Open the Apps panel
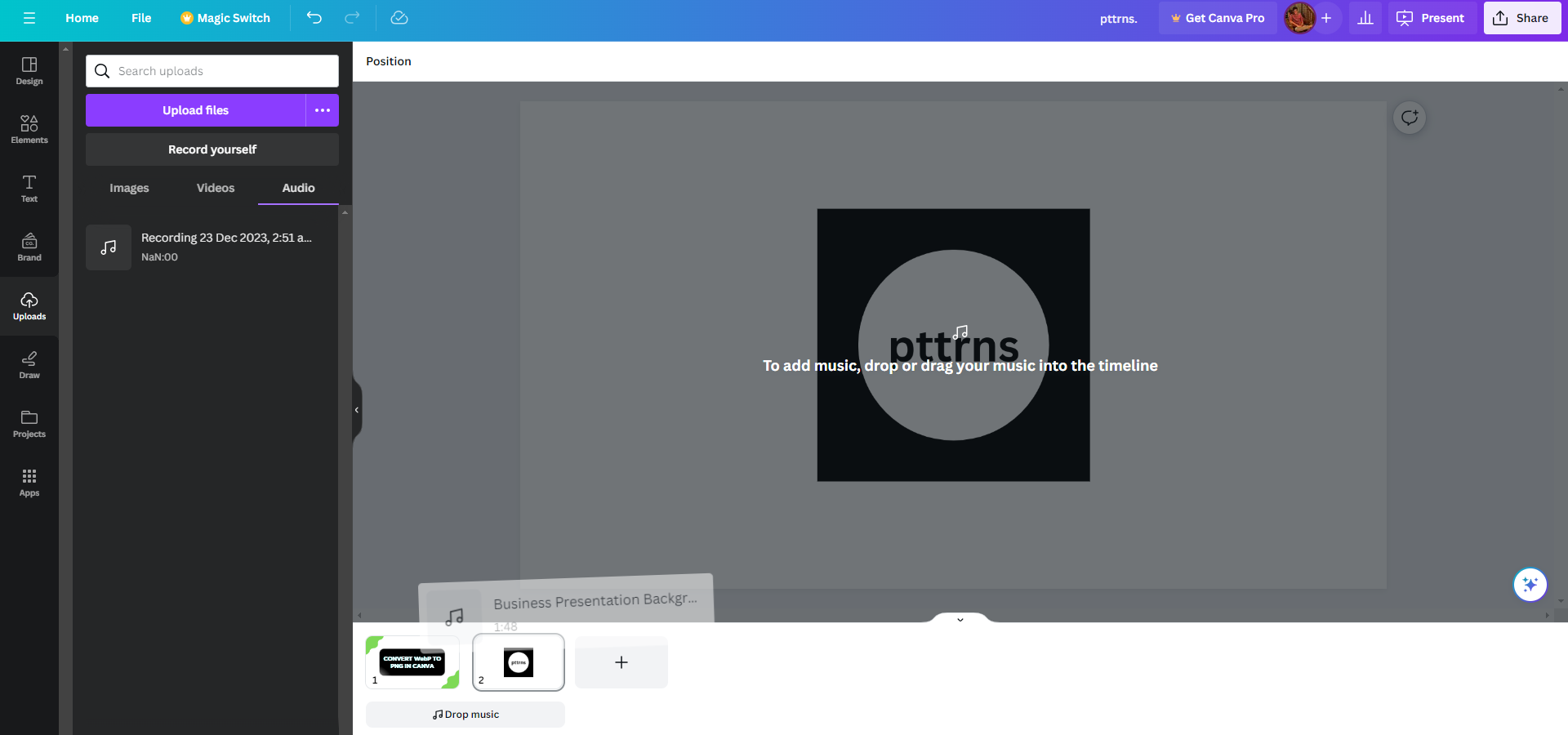The width and height of the screenshot is (1568, 735). point(29,483)
